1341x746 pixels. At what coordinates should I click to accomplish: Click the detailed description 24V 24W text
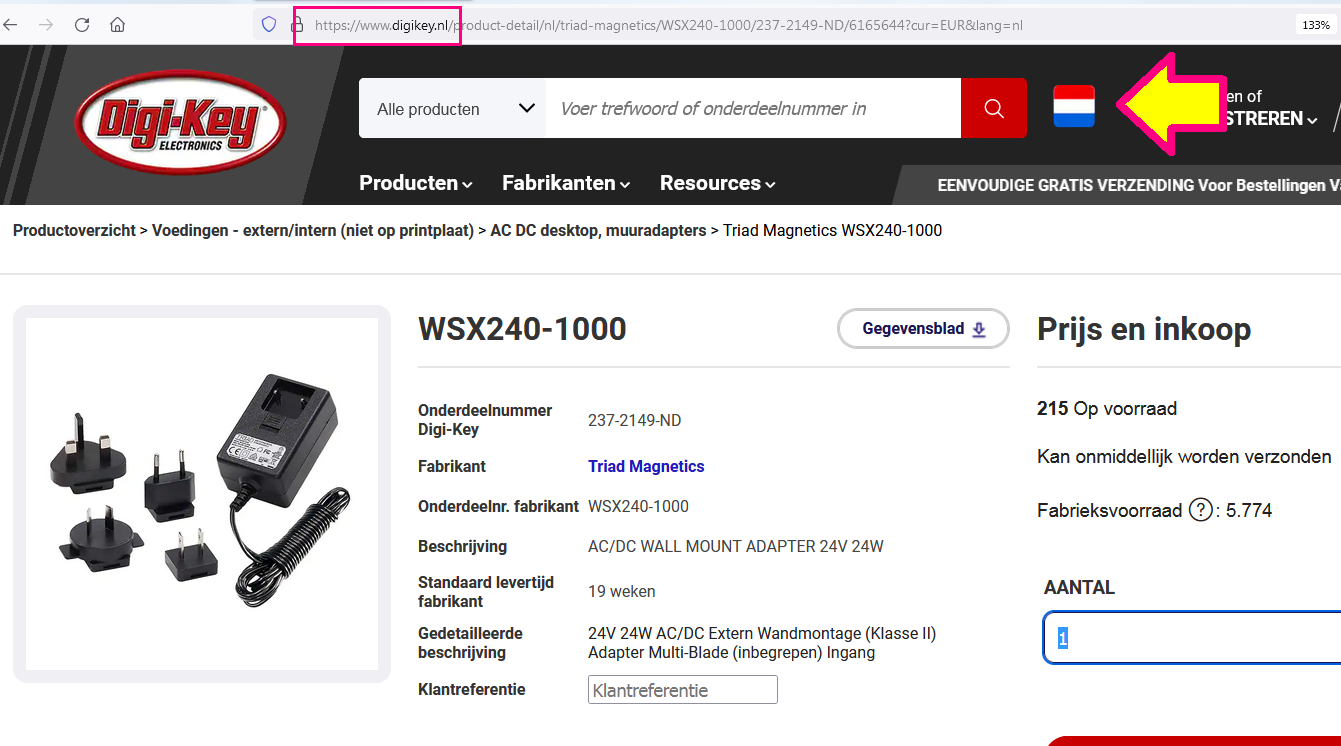762,643
